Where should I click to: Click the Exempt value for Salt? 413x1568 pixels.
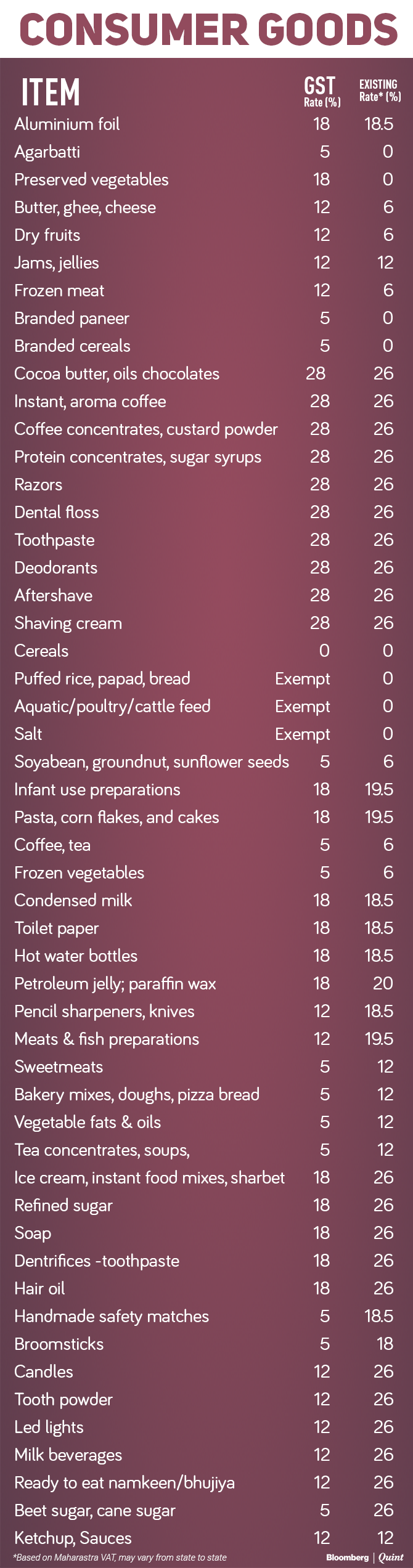(x=302, y=734)
